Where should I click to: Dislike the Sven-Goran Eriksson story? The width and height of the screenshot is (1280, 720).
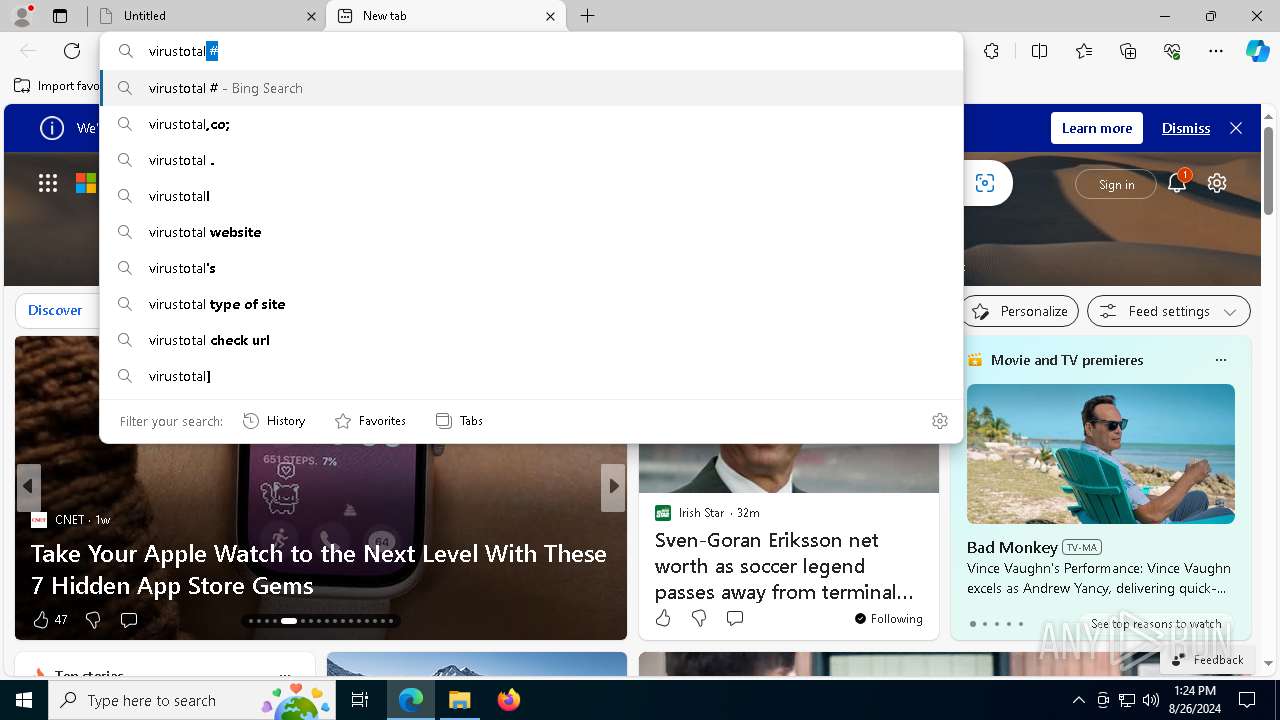[699, 618]
